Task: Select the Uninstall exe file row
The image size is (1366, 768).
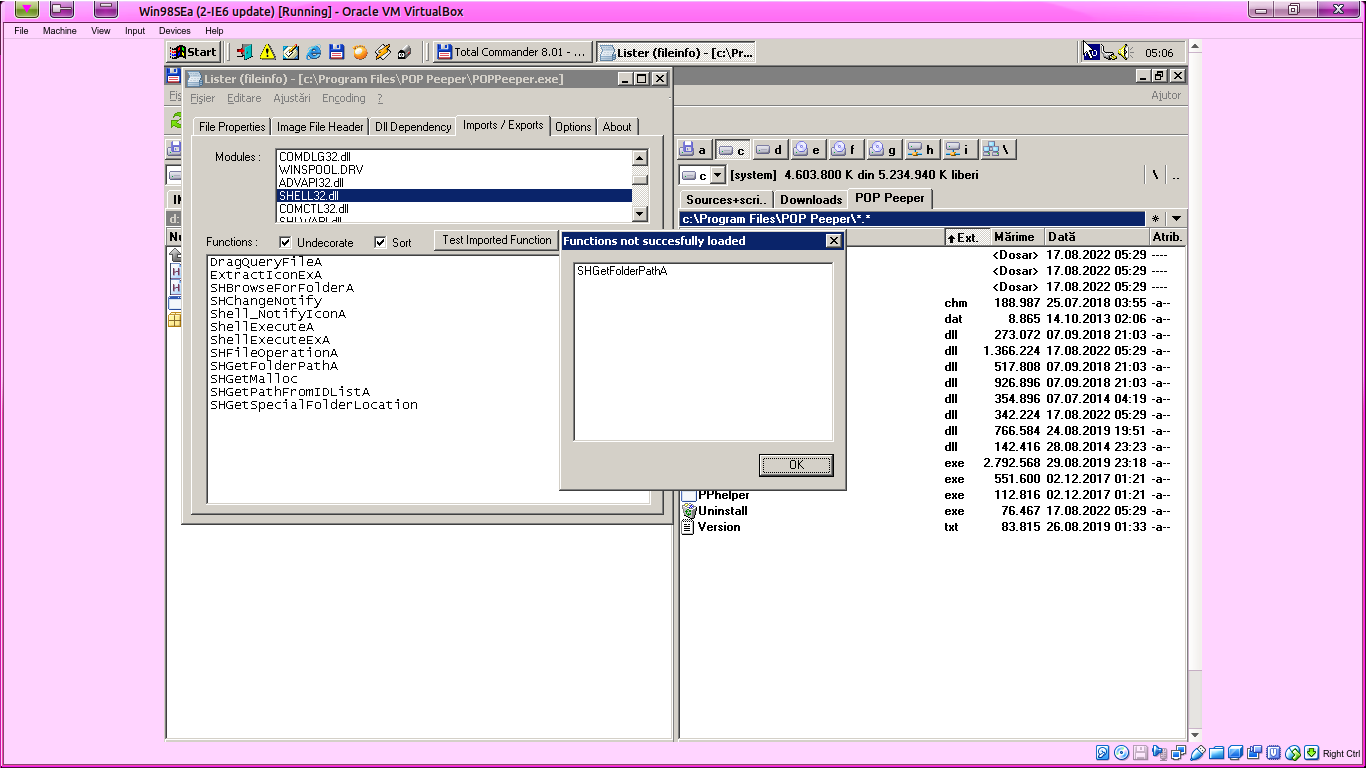Action: tap(932, 511)
